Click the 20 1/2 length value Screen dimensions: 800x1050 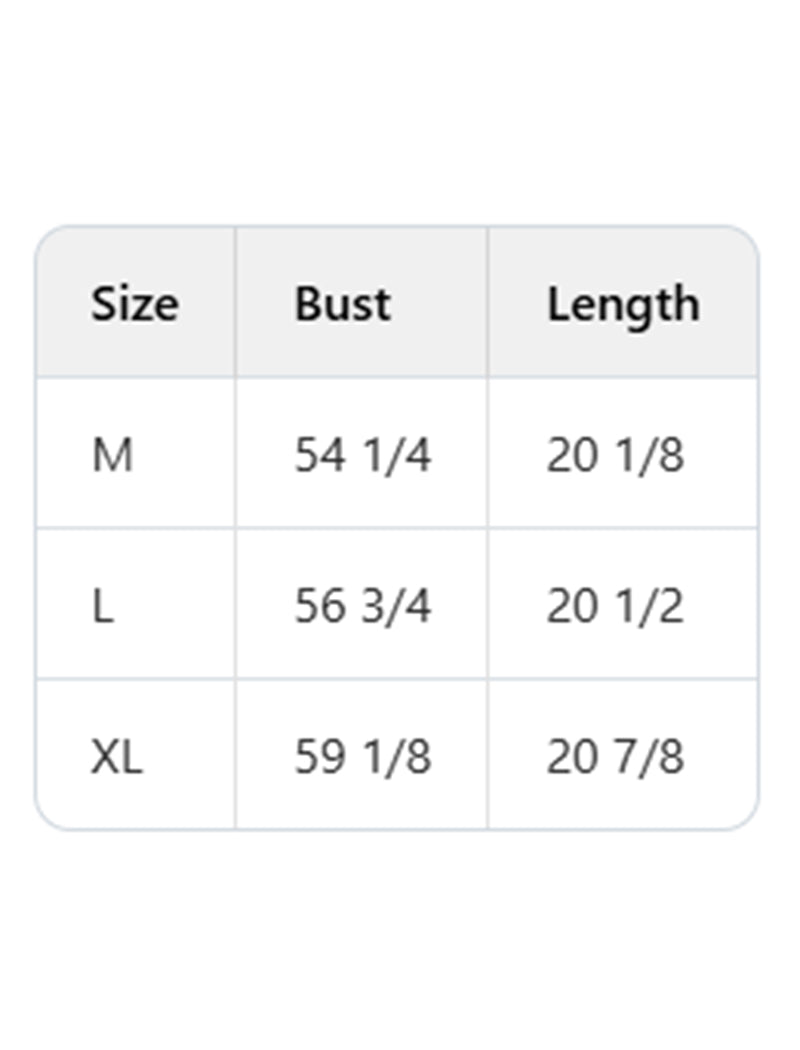pos(615,607)
